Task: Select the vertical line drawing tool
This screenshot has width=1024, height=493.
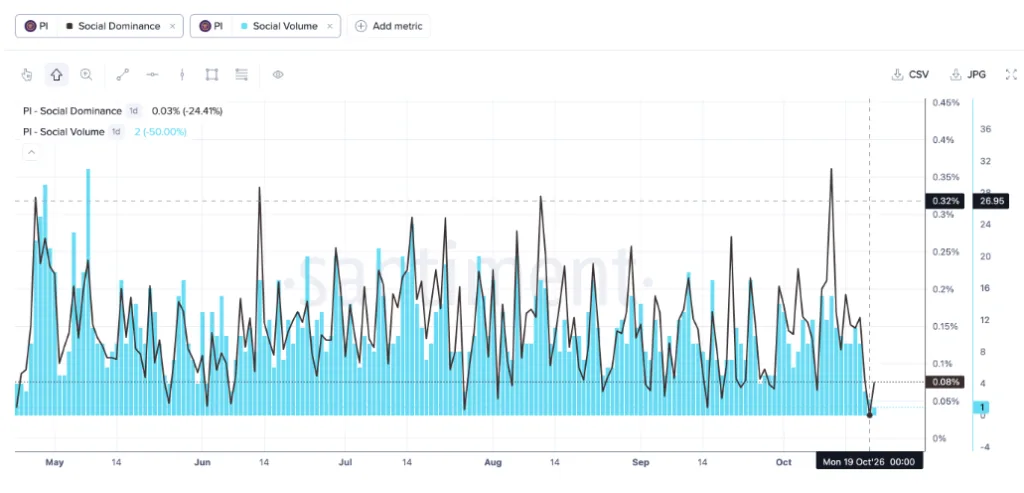Action: pos(182,74)
